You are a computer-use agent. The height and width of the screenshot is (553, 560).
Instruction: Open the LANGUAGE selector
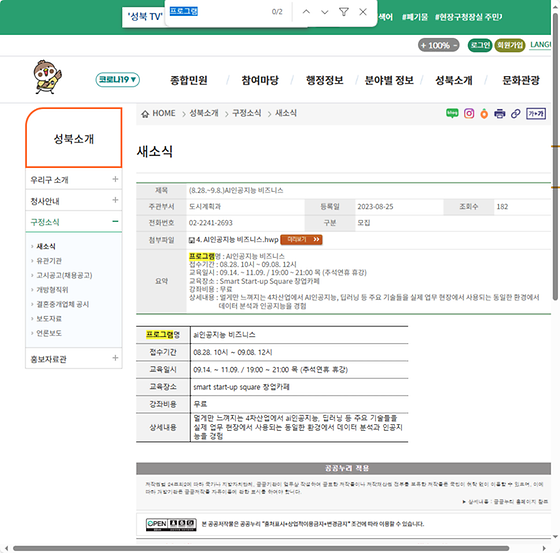(540, 45)
